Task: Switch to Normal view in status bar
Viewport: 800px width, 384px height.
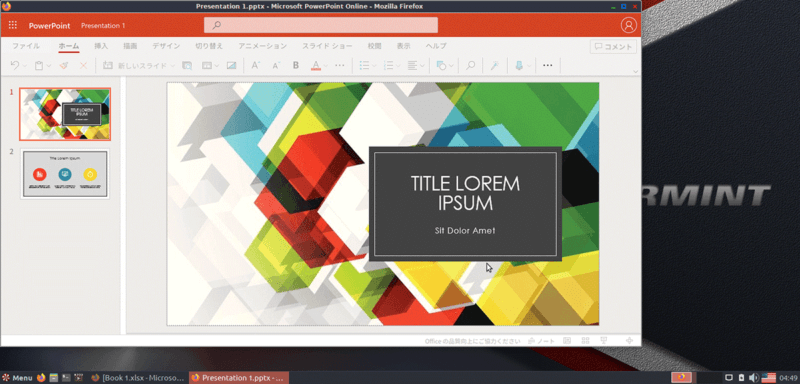Action: point(567,341)
